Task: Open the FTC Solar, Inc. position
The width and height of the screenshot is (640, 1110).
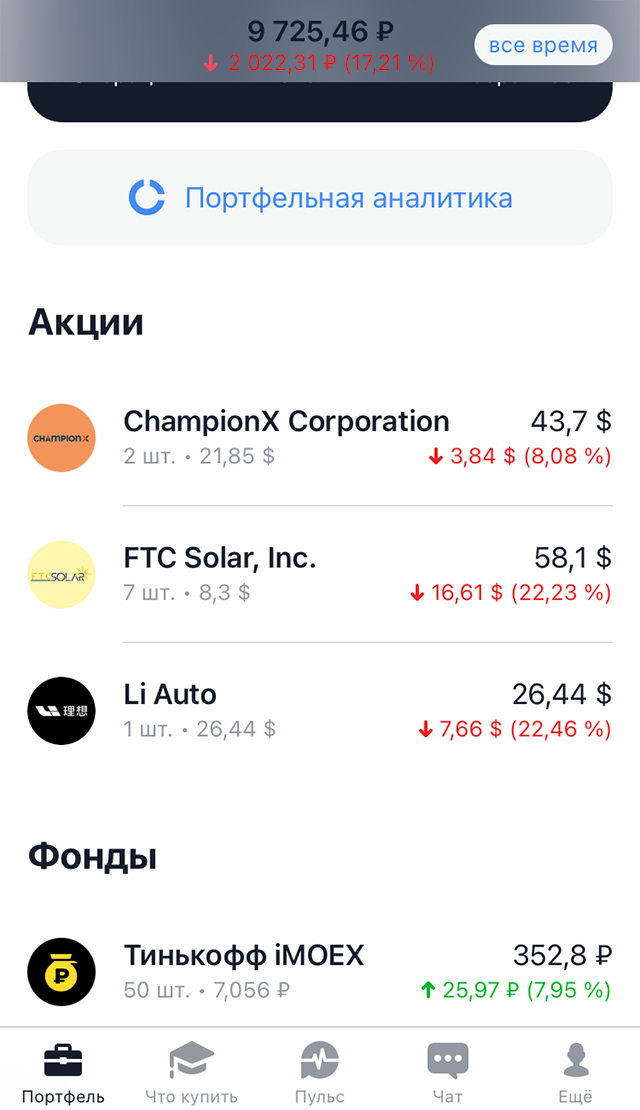Action: pos(220,558)
